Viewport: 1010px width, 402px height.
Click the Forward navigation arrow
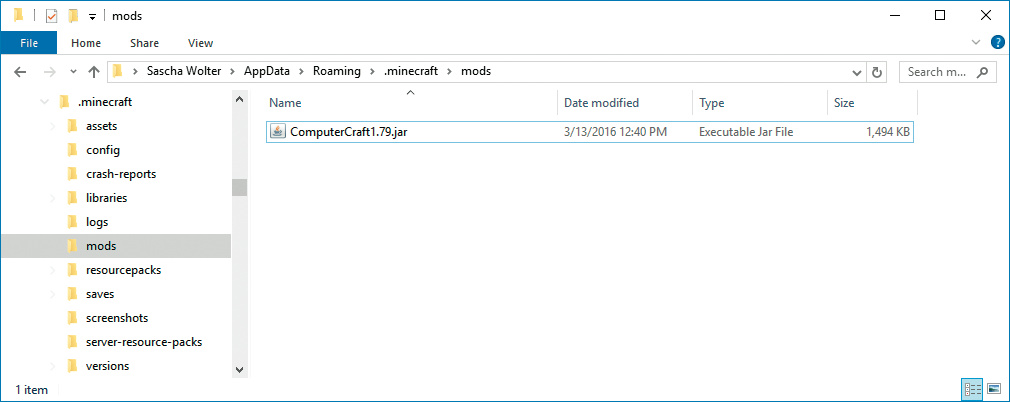[50, 72]
